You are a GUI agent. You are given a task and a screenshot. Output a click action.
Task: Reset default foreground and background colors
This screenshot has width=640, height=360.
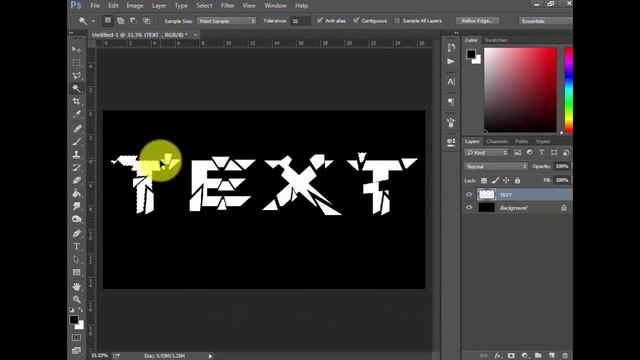72,310
